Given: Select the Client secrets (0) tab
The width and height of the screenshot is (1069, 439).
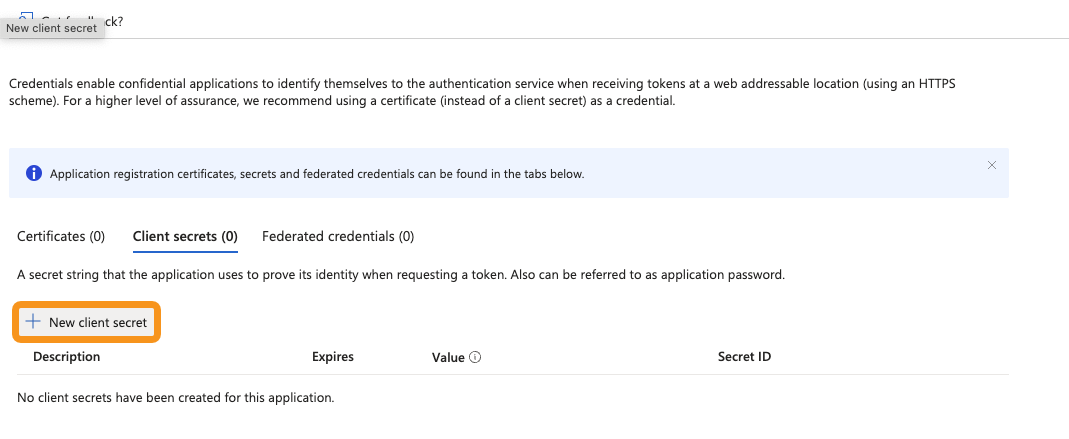Looking at the screenshot, I should pos(185,237).
